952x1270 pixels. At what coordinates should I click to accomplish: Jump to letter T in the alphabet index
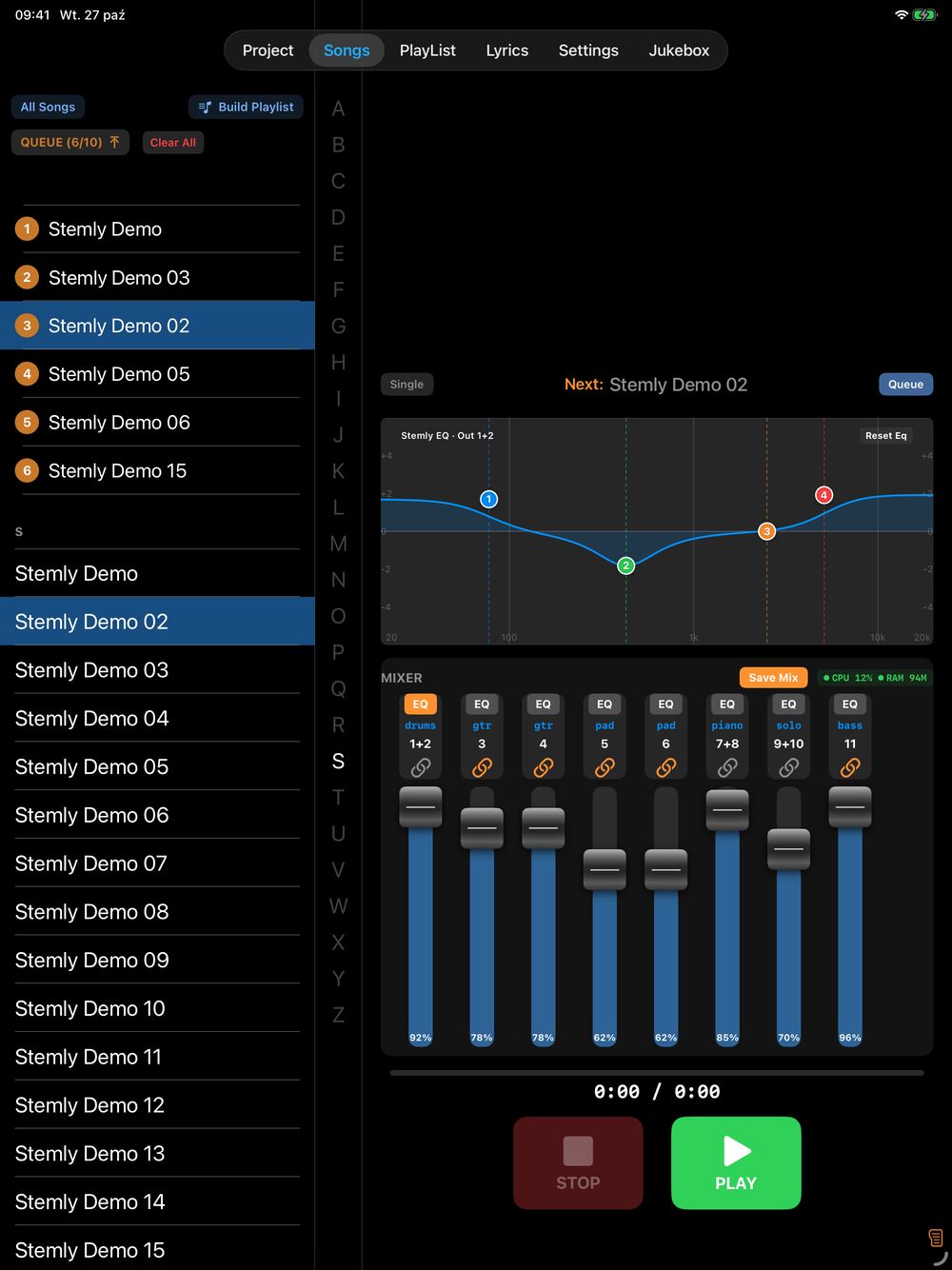[x=338, y=798]
